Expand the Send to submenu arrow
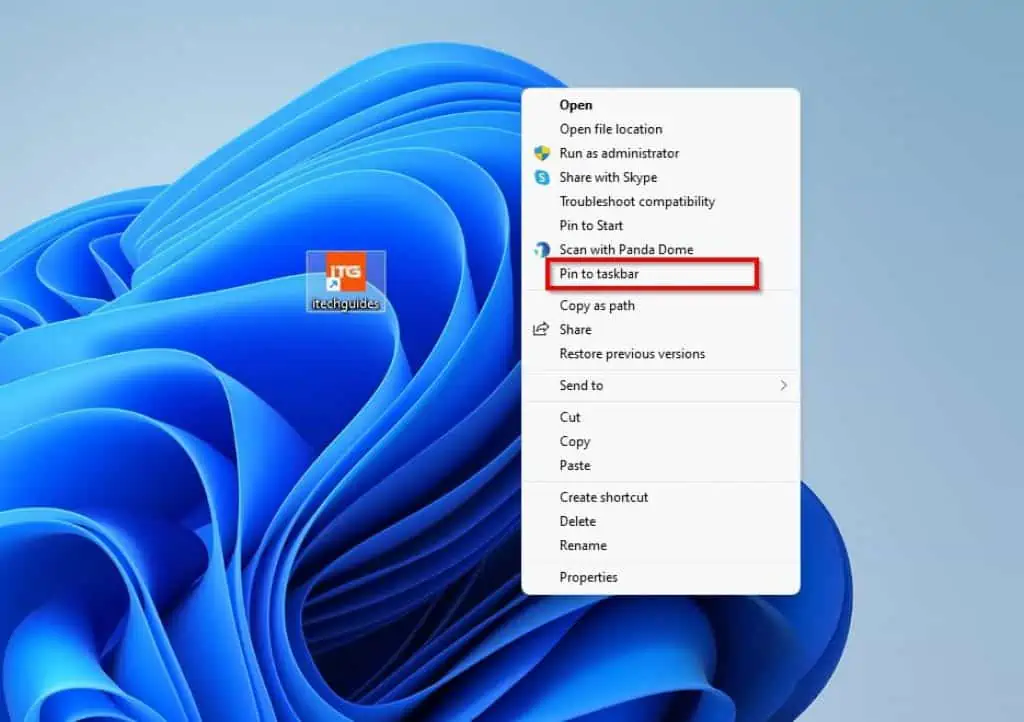Screen dimensions: 1024x722 (783, 385)
